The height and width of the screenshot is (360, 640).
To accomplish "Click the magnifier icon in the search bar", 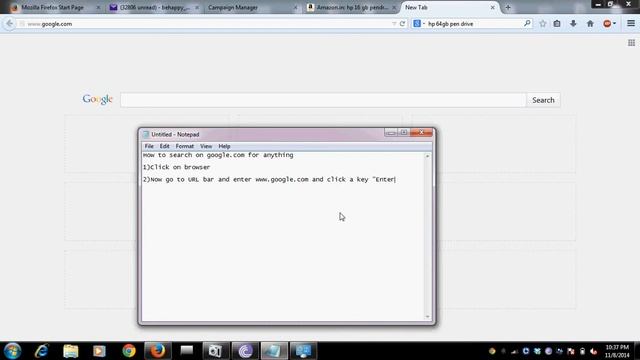I will pyautogui.click(x=527, y=24).
